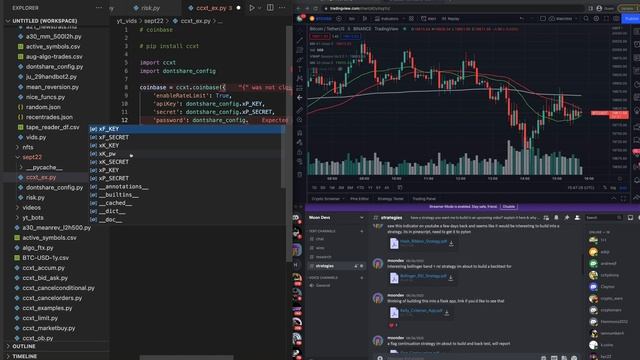The width and height of the screenshot is (640, 360).
Task: Open TradingView quick search magnifier
Action: (x=586, y=19)
